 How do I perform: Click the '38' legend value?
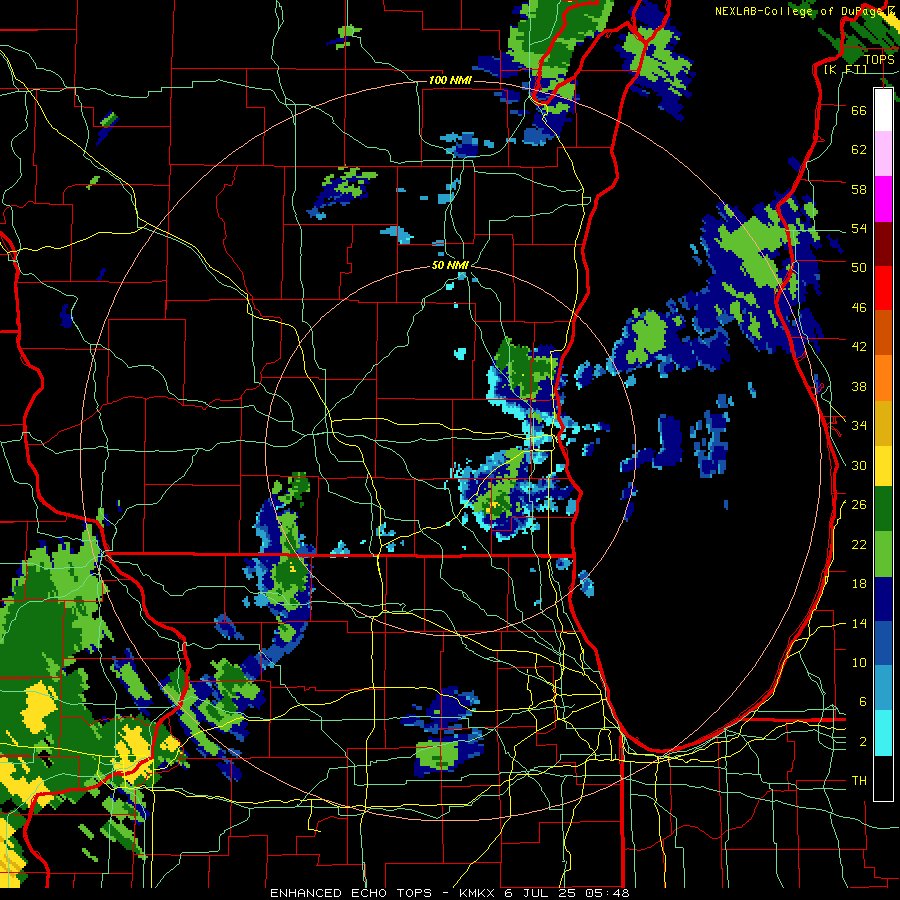tap(859, 387)
